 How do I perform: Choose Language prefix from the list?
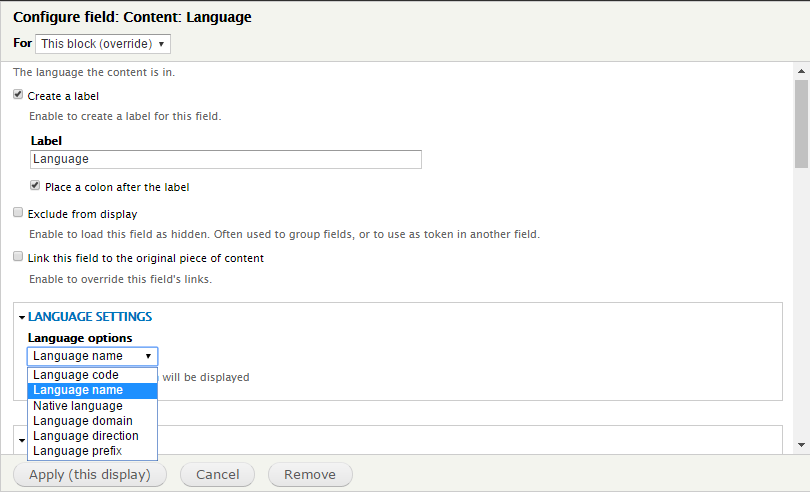[78, 451]
